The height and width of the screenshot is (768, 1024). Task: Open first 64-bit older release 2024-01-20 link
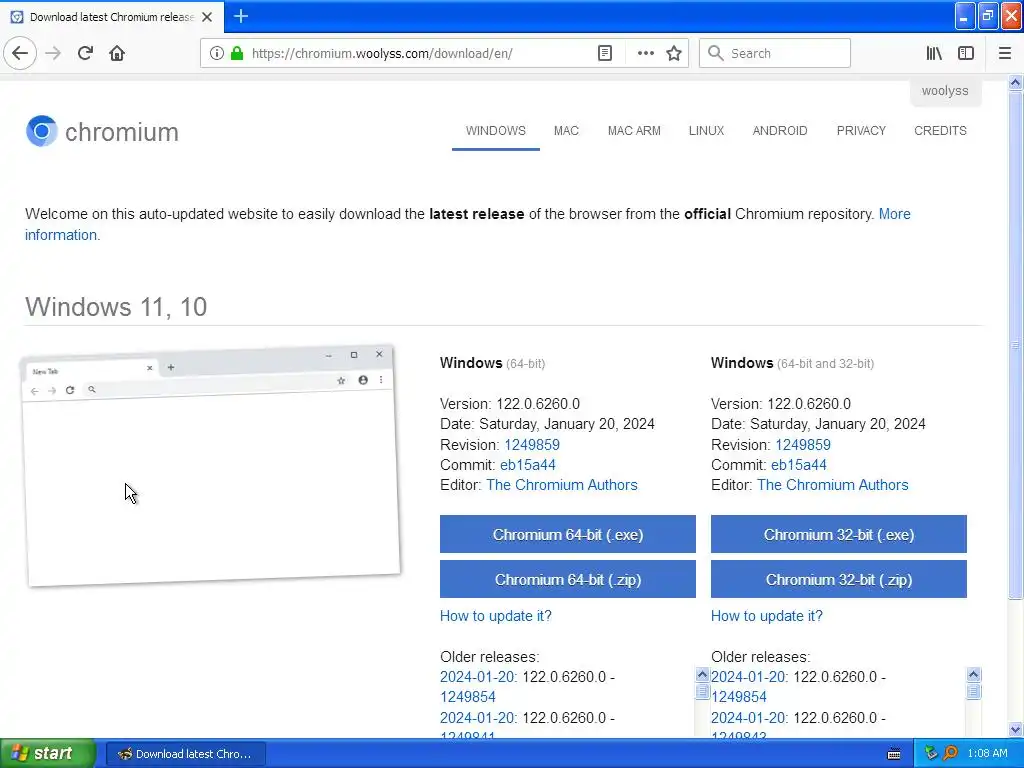[478, 677]
